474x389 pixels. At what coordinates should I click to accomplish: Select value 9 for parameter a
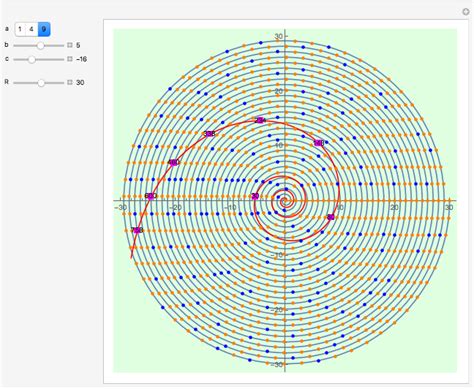coord(44,29)
